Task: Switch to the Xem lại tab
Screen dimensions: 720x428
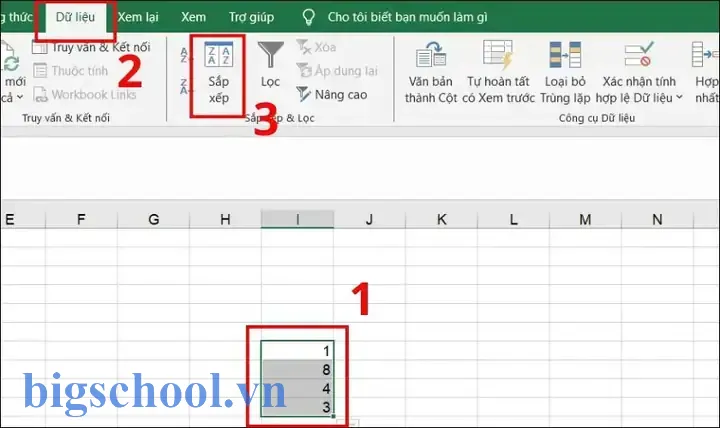Action: click(138, 17)
